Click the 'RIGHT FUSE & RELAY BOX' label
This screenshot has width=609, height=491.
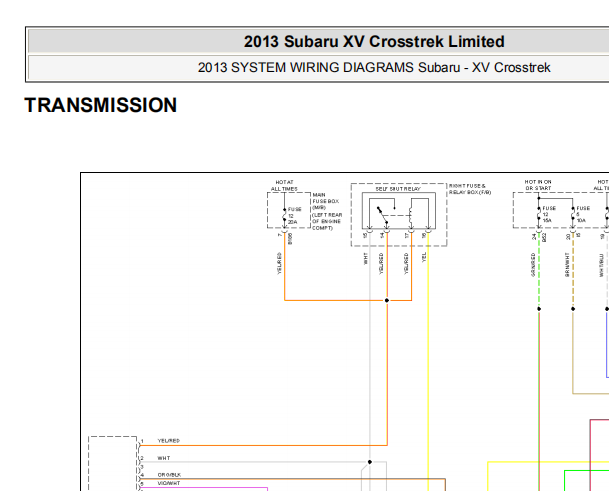(x=470, y=189)
